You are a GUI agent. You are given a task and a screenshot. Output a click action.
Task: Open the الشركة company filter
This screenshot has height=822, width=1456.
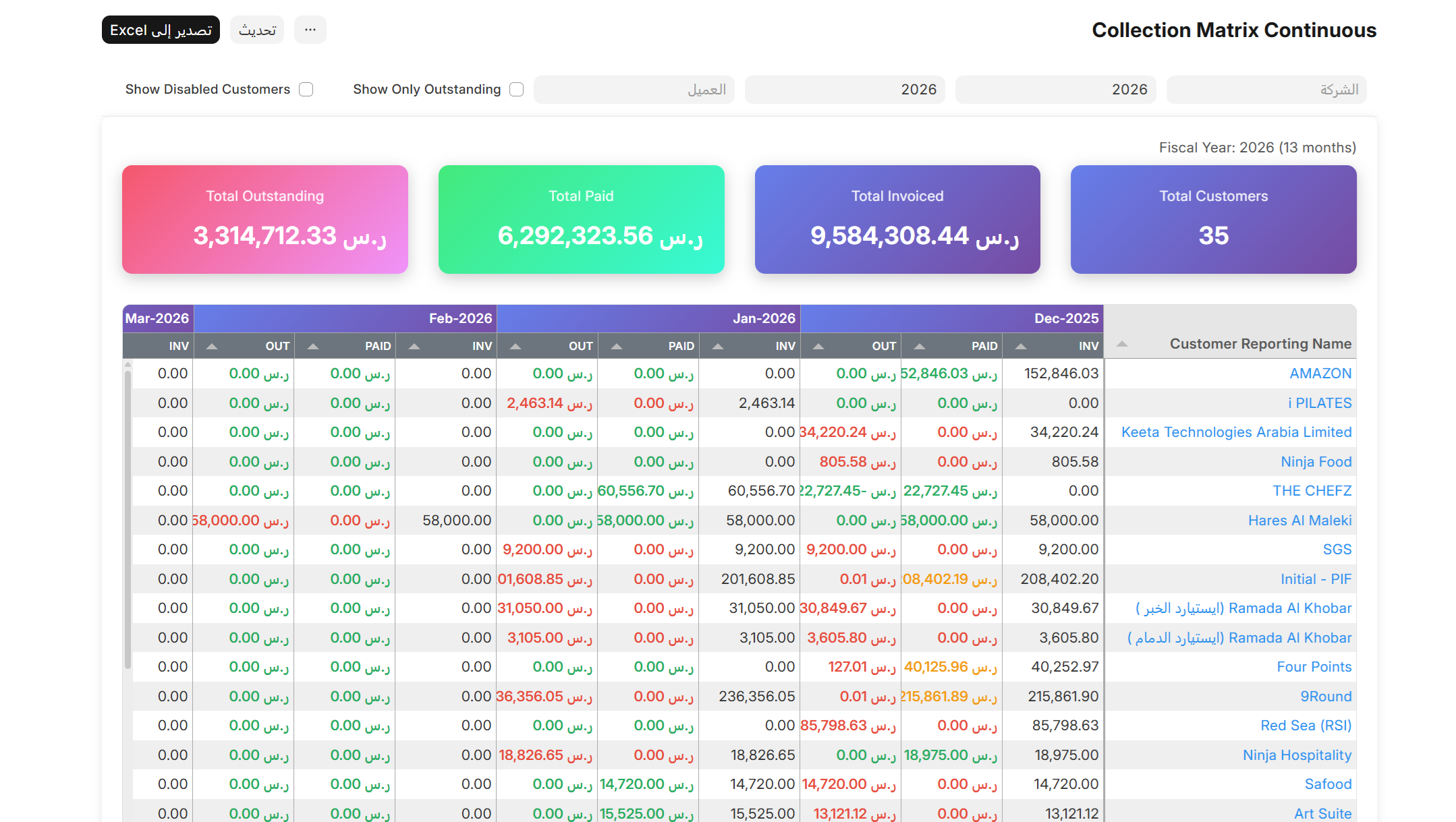pyautogui.click(x=1266, y=90)
